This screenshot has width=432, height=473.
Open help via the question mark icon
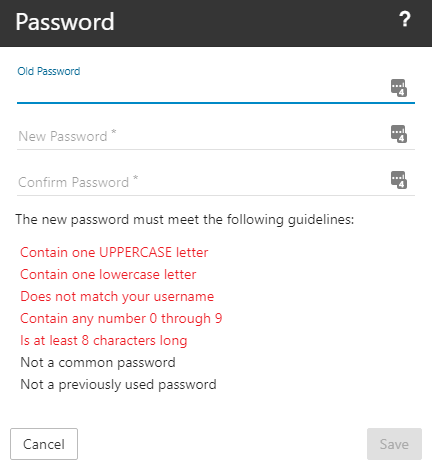coord(405,20)
